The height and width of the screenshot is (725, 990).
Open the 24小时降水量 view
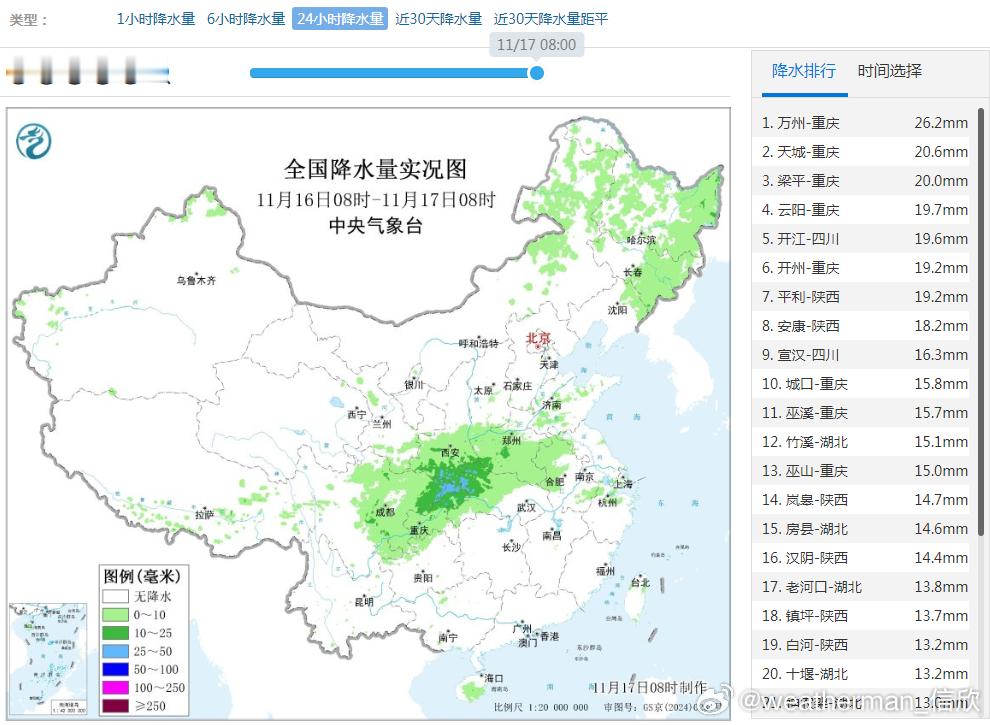[x=337, y=18]
